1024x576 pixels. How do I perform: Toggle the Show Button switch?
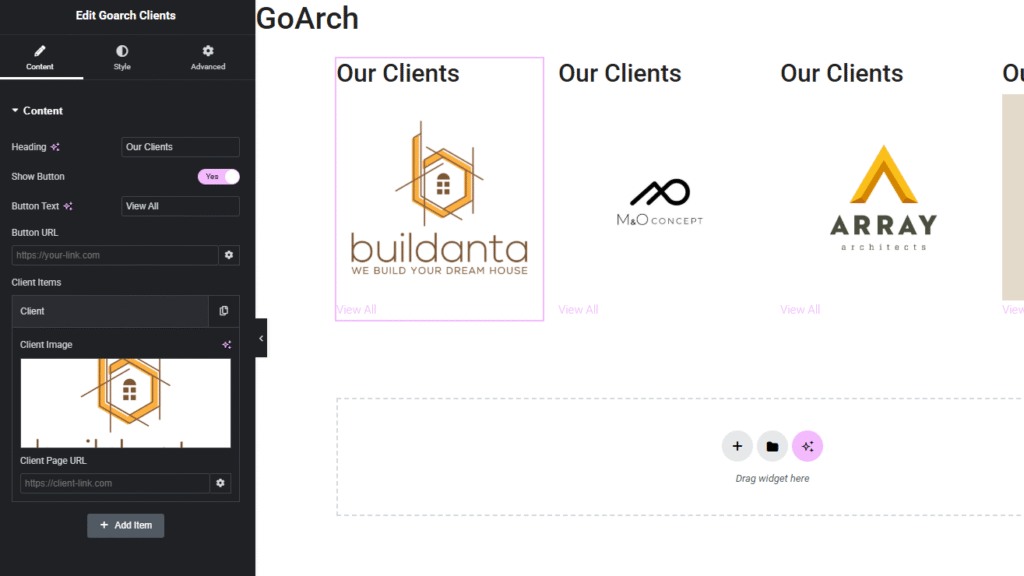pyautogui.click(x=219, y=176)
